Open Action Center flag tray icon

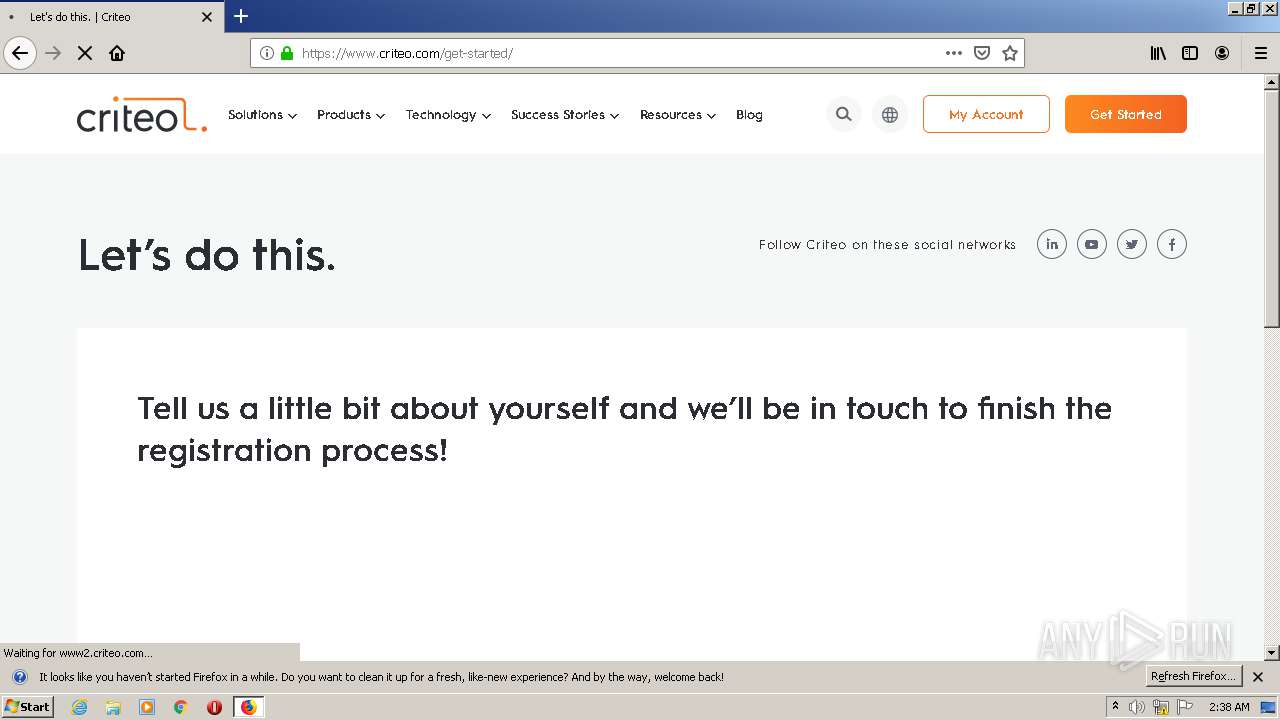coord(1183,707)
